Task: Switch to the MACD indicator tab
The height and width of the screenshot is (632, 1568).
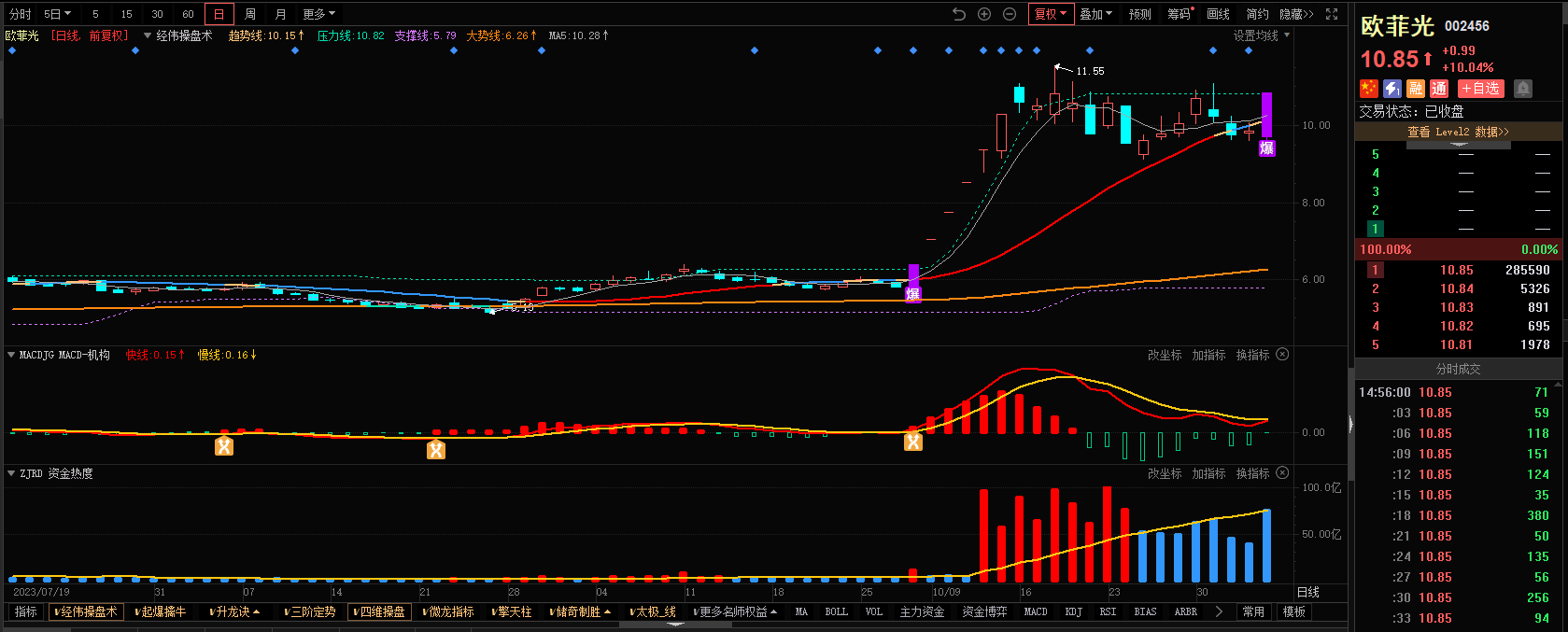Action: tap(1036, 612)
